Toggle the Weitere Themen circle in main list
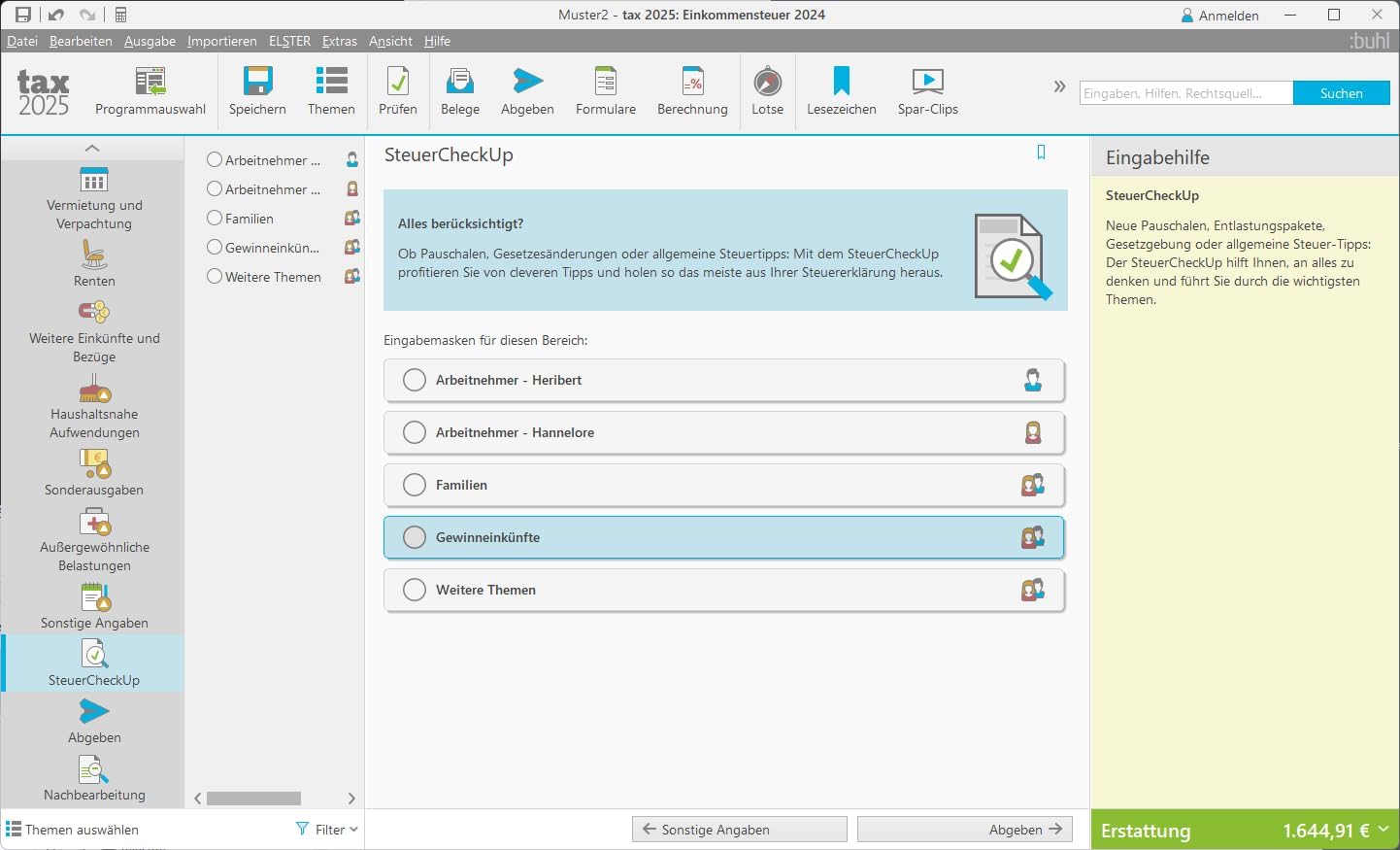1400x850 pixels. (x=415, y=590)
